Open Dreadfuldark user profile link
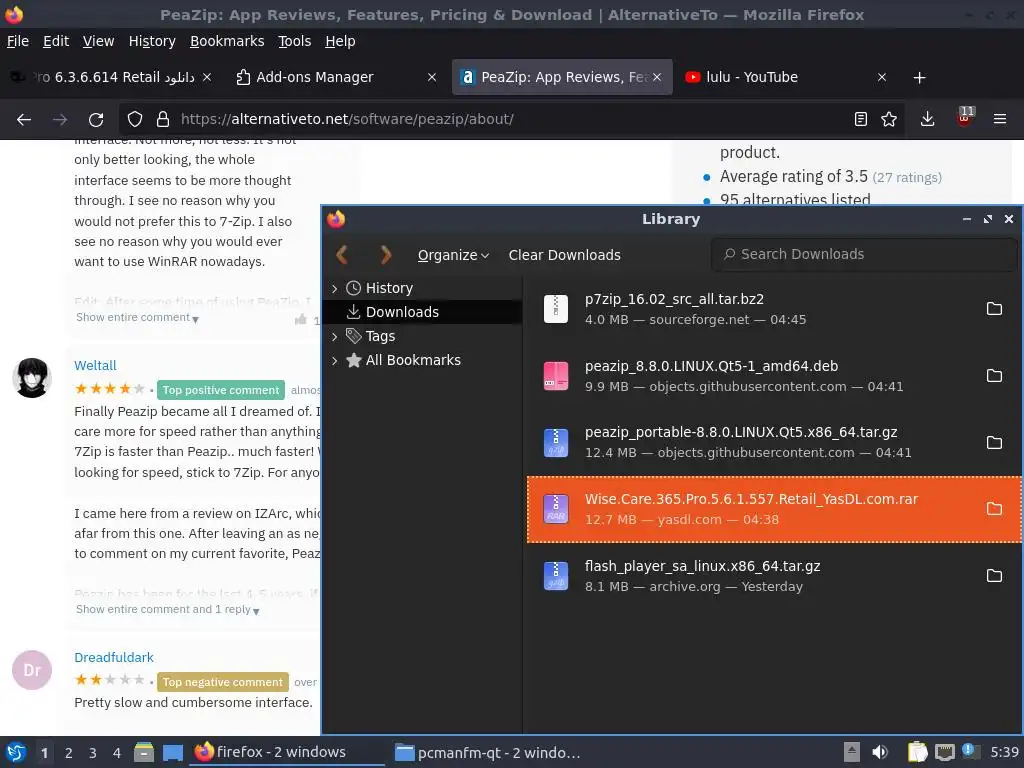The height and width of the screenshot is (768, 1024). [114, 658]
